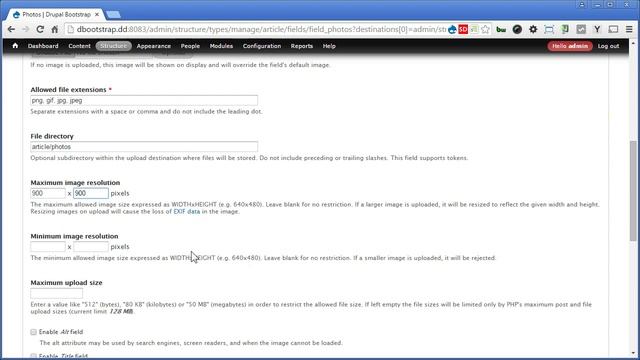Log out of the Drupal site

coord(608,46)
